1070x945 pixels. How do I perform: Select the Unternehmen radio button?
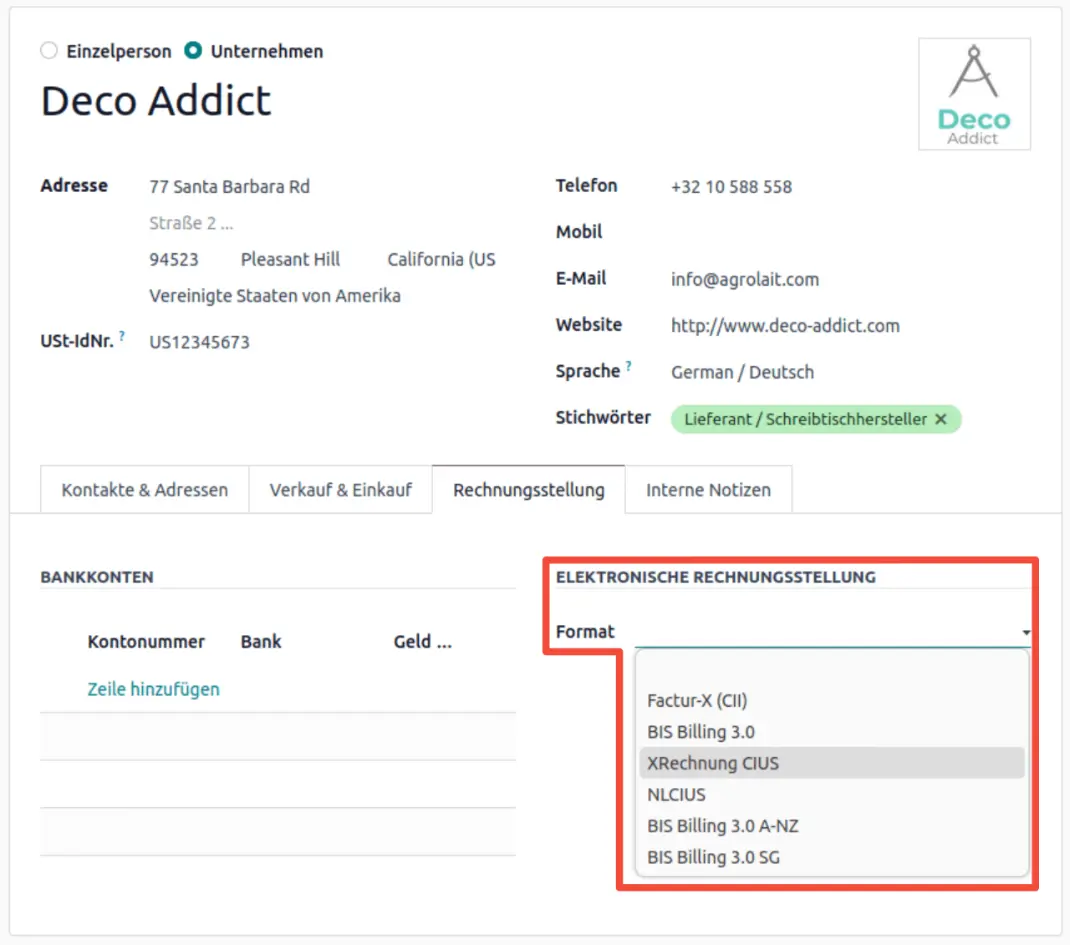[x=193, y=50]
